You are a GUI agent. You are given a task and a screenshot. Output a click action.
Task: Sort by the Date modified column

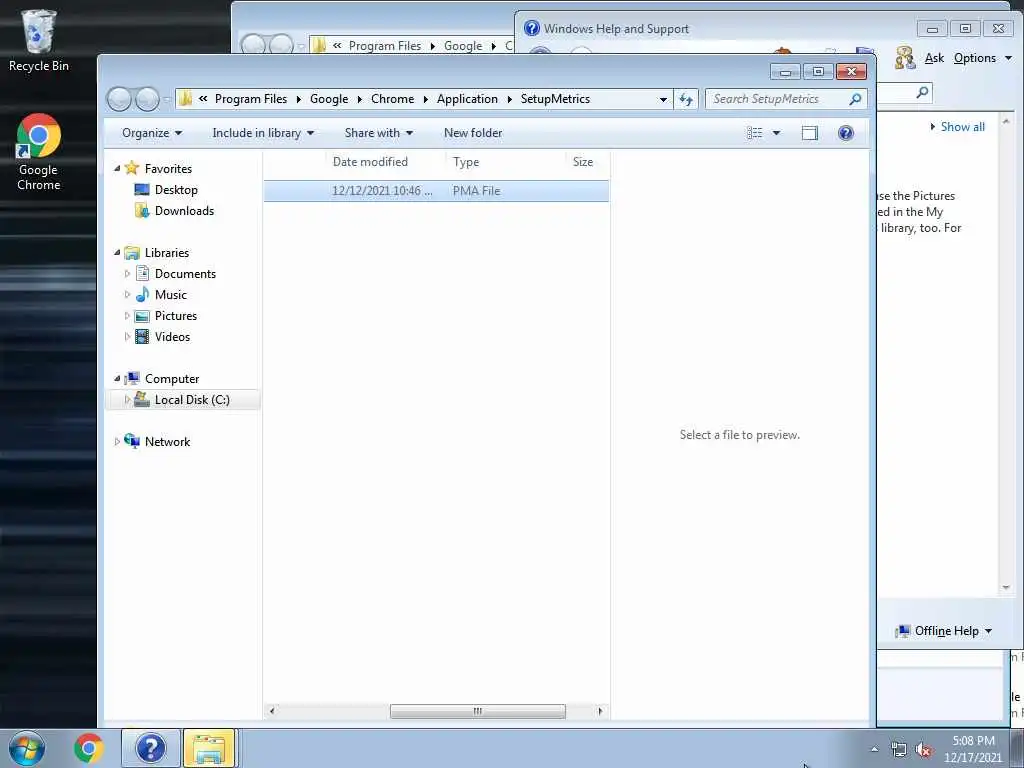[x=385, y=162]
